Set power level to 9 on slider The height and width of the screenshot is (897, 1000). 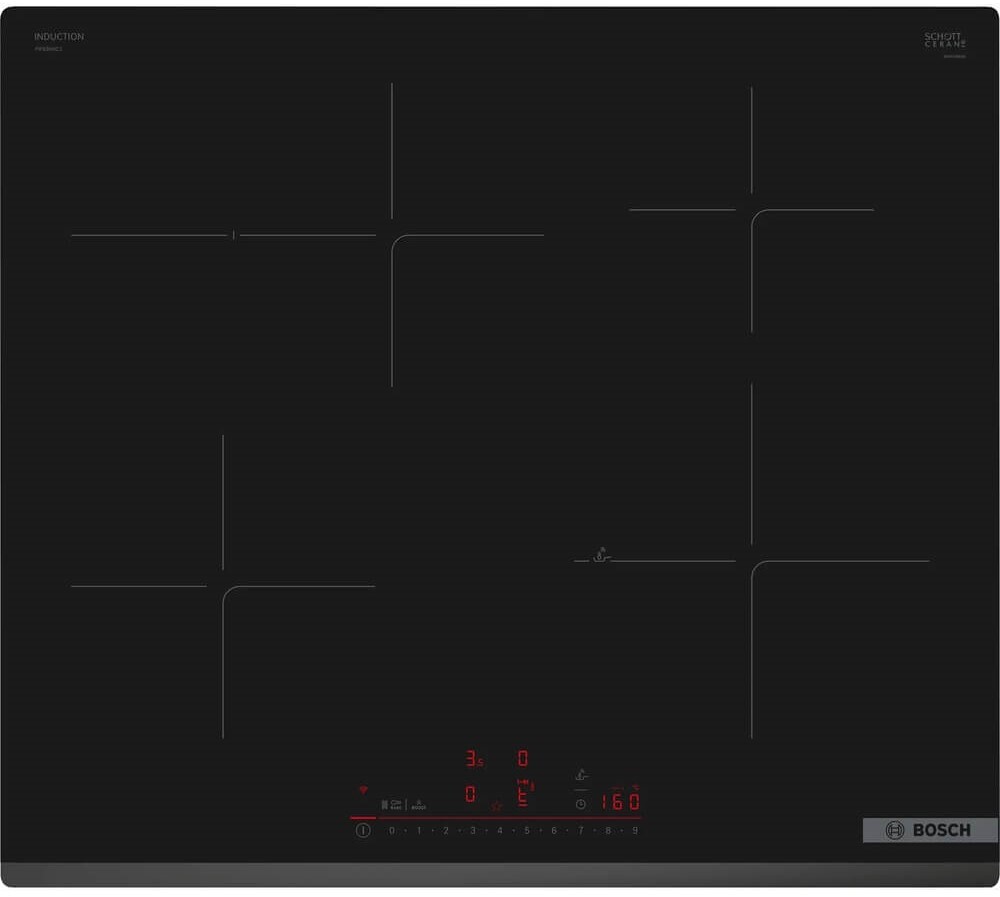click(x=634, y=830)
